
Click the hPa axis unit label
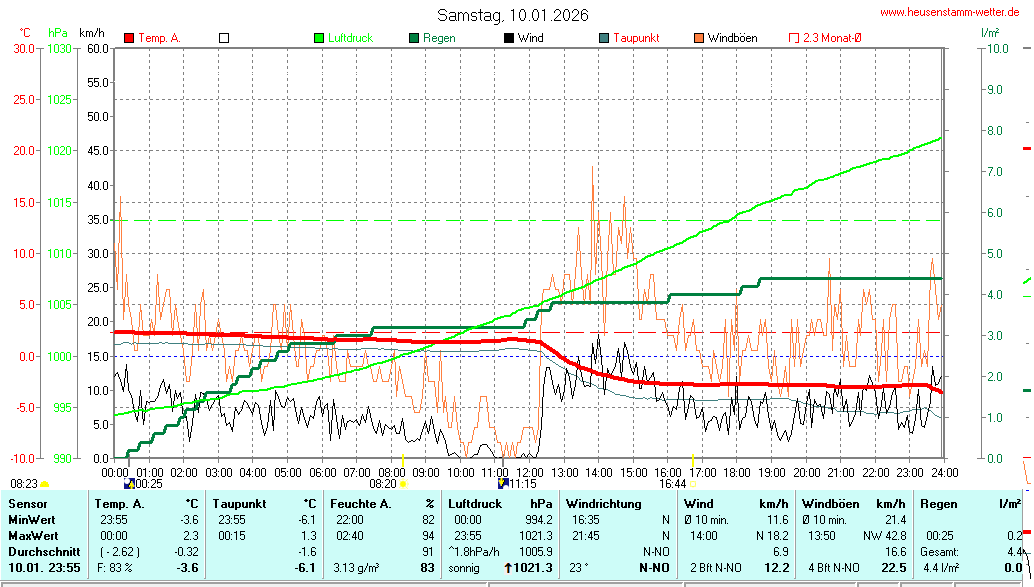[x=58, y=33]
